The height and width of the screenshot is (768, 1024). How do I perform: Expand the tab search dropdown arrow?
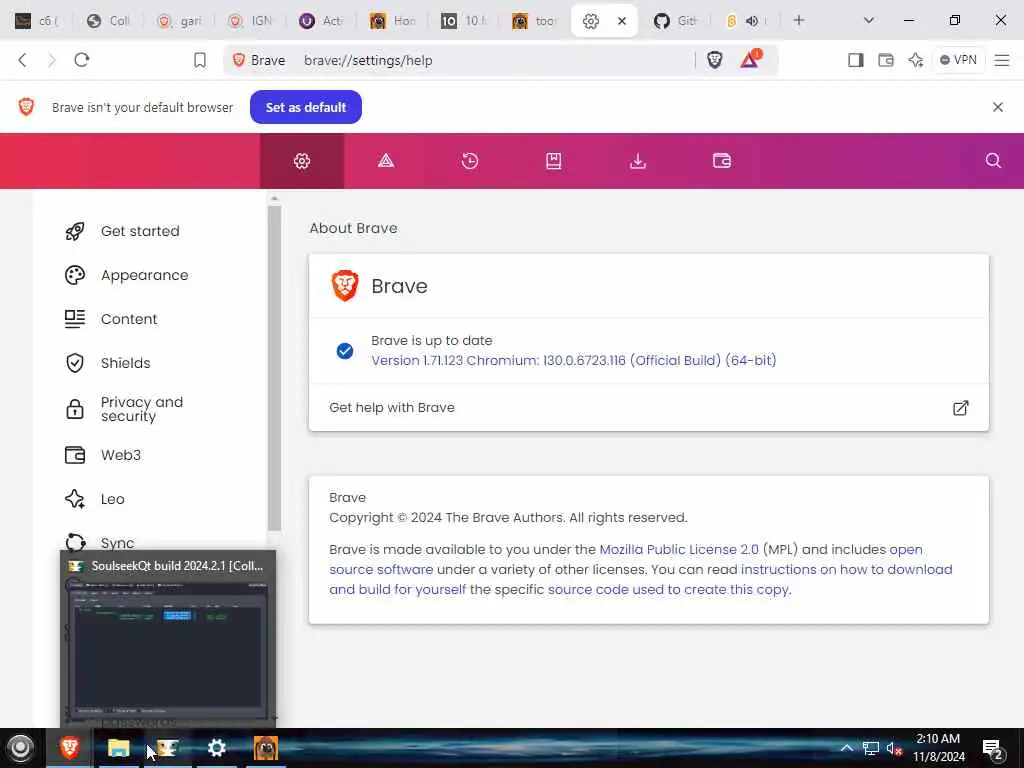pyautogui.click(x=869, y=21)
